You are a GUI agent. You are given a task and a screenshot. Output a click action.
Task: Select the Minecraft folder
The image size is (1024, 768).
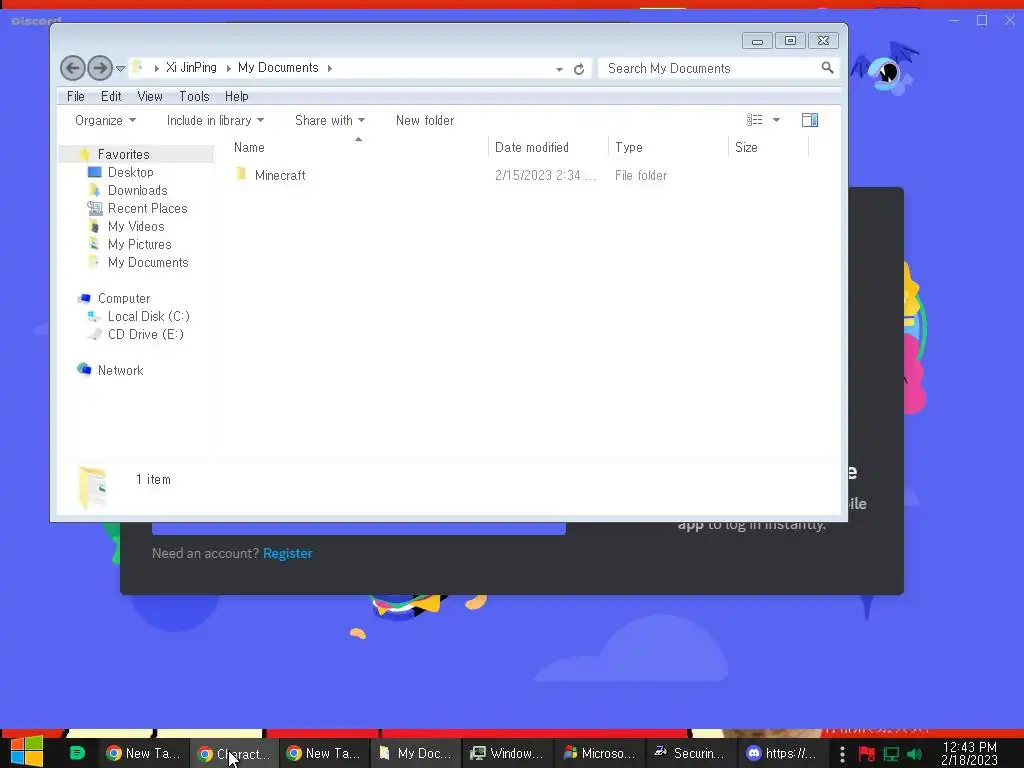click(x=280, y=175)
